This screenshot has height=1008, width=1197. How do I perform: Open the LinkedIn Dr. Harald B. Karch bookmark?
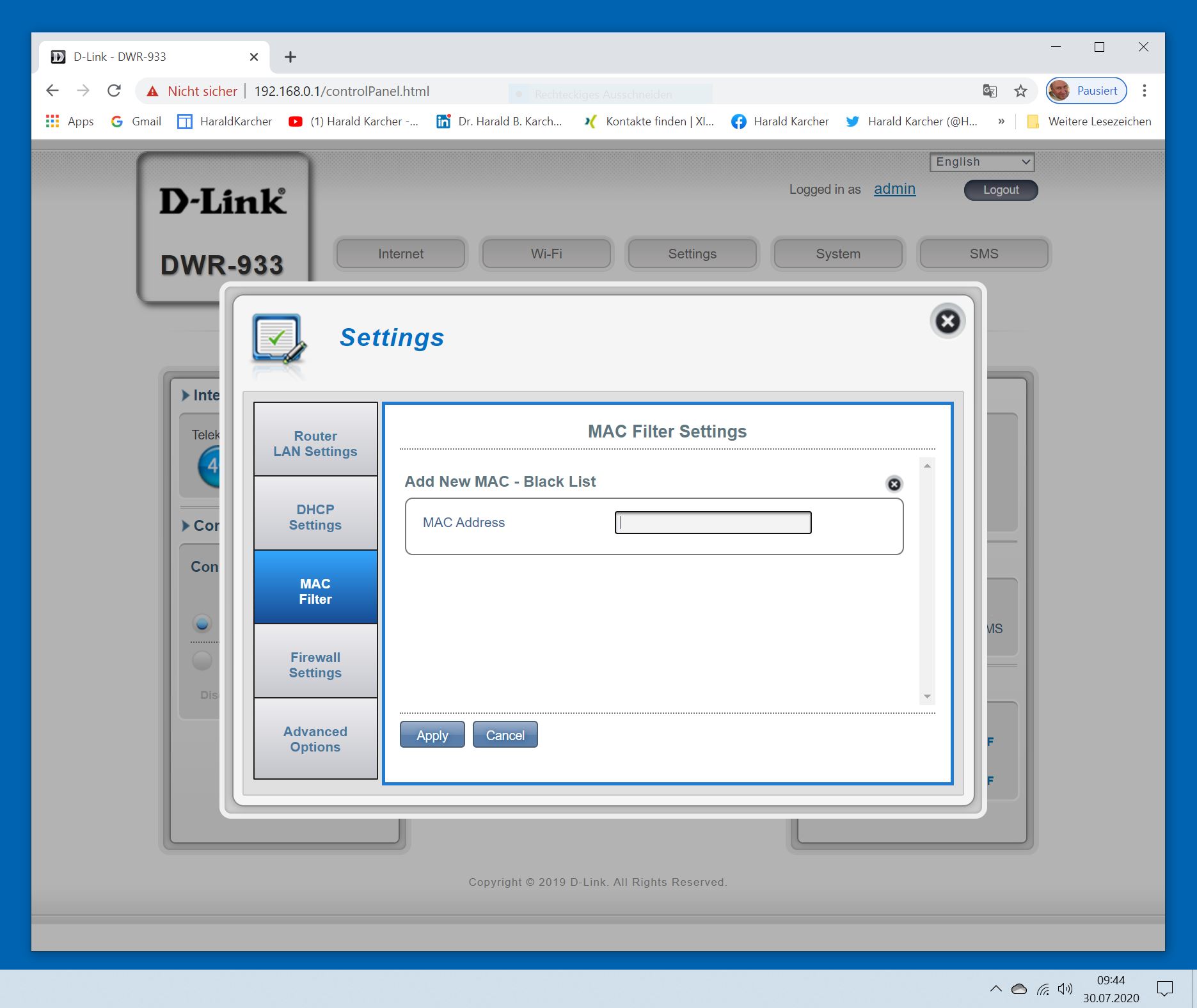tap(499, 122)
